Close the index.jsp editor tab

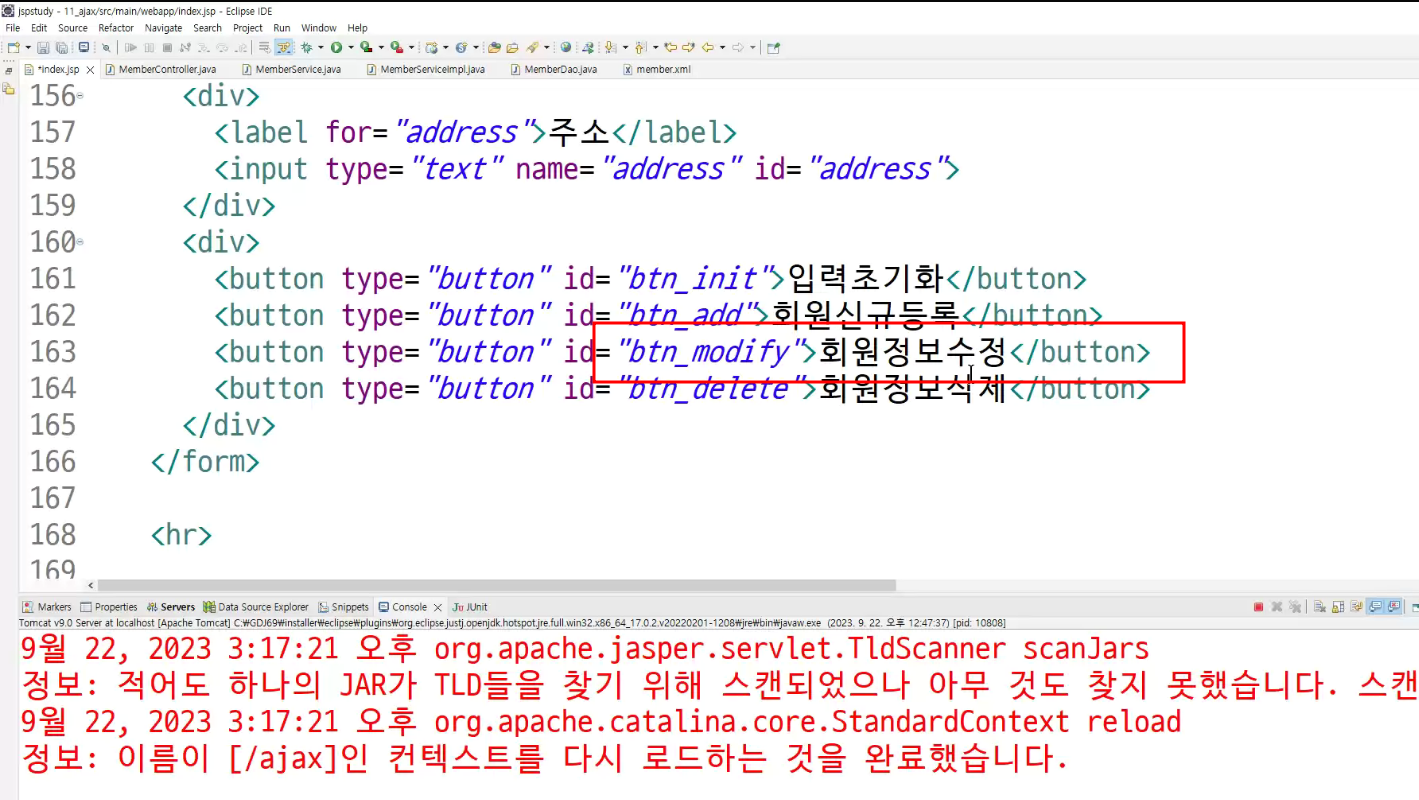click(x=90, y=70)
